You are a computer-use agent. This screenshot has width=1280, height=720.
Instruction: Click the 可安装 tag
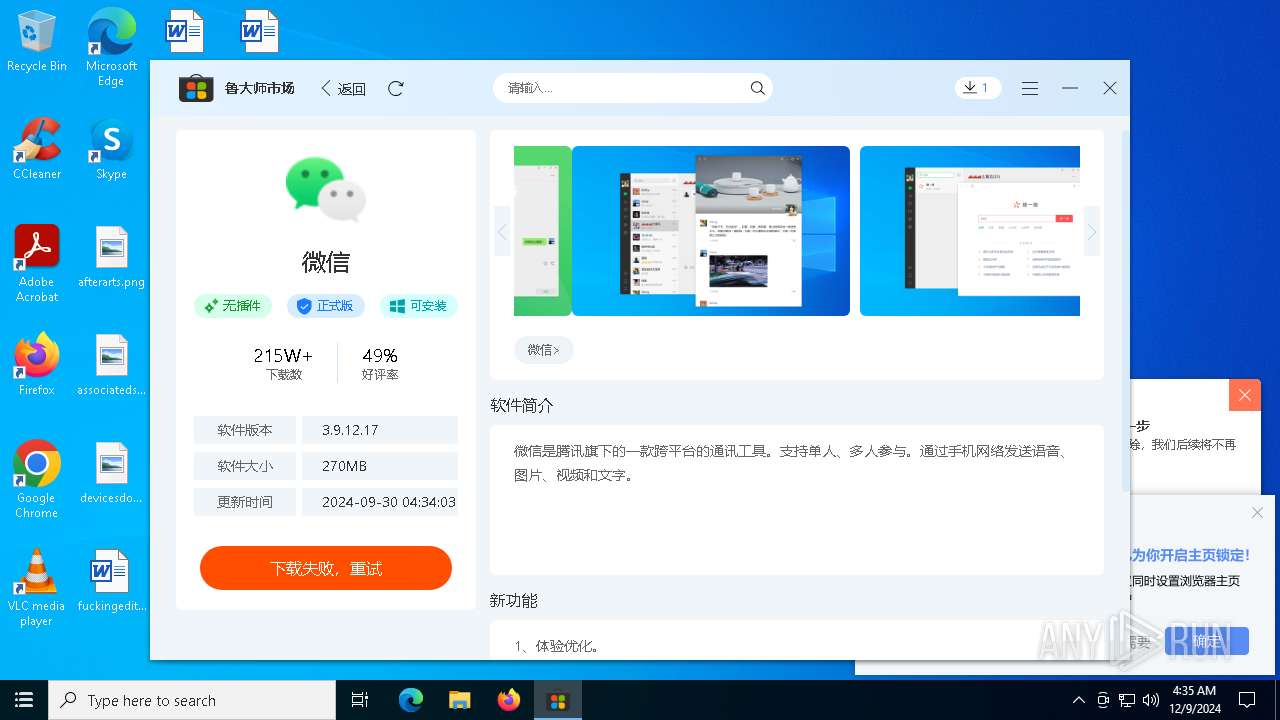click(x=419, y=306)
